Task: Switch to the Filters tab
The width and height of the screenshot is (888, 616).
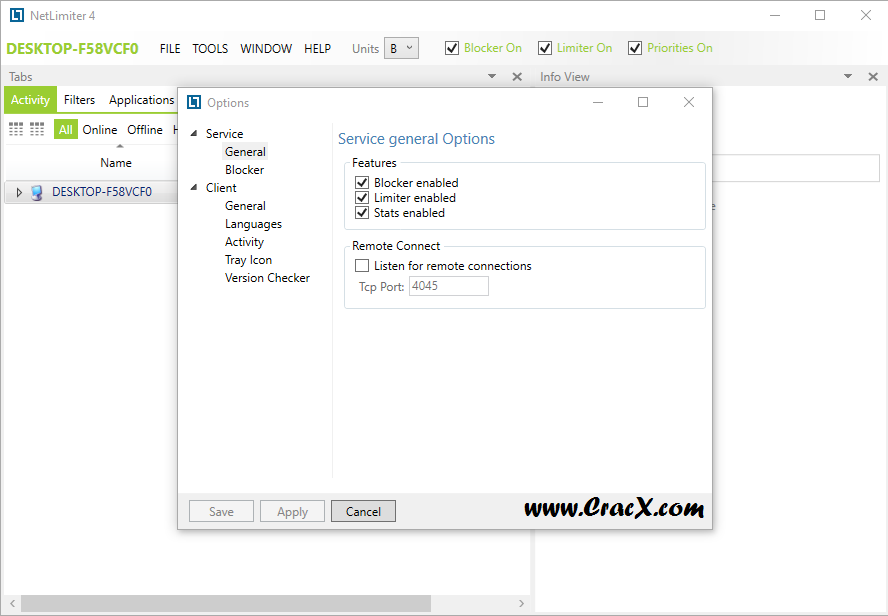Action: [79, 100]
